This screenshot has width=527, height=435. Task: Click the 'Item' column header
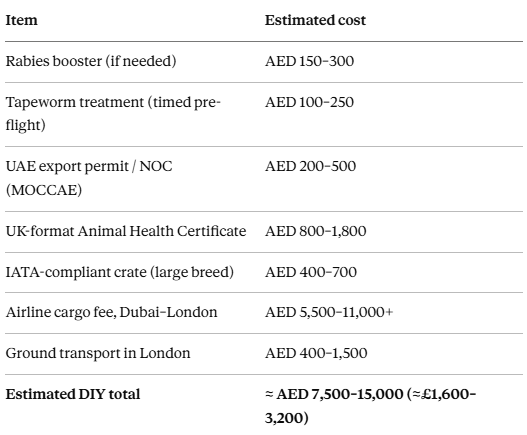point(22,20)
